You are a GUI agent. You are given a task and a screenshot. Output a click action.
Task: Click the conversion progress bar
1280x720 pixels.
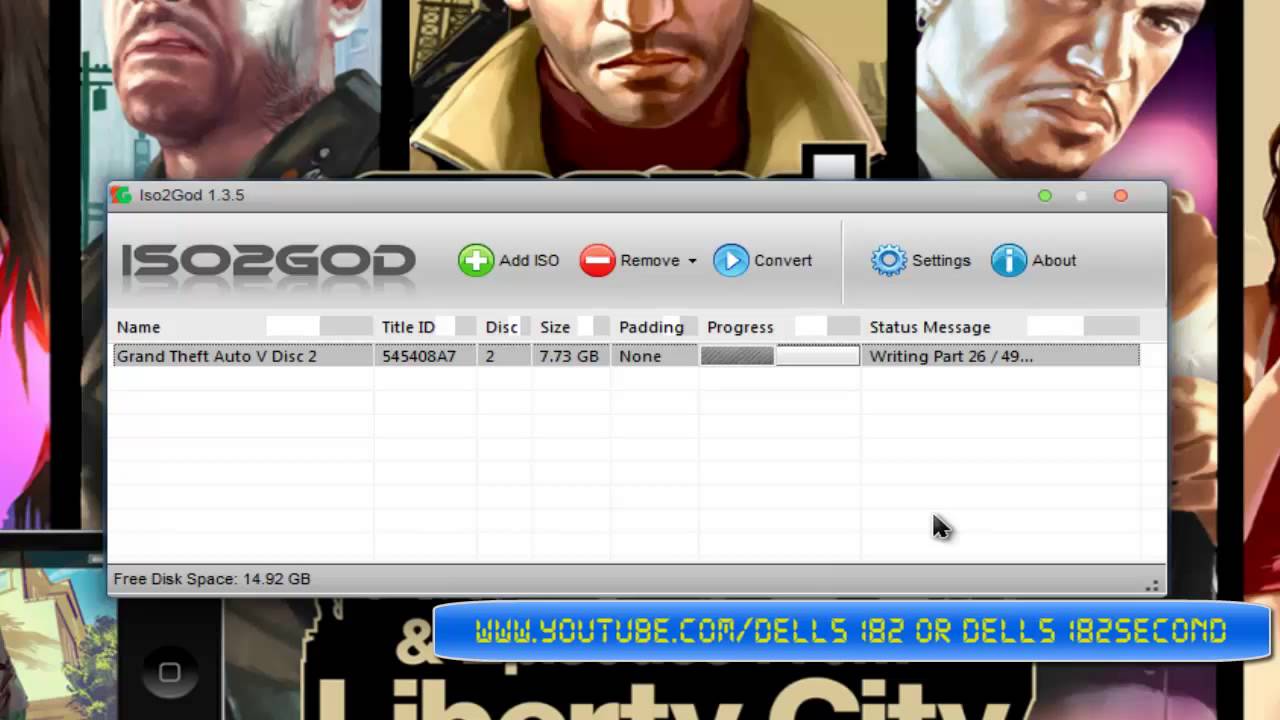click(780, 355)
